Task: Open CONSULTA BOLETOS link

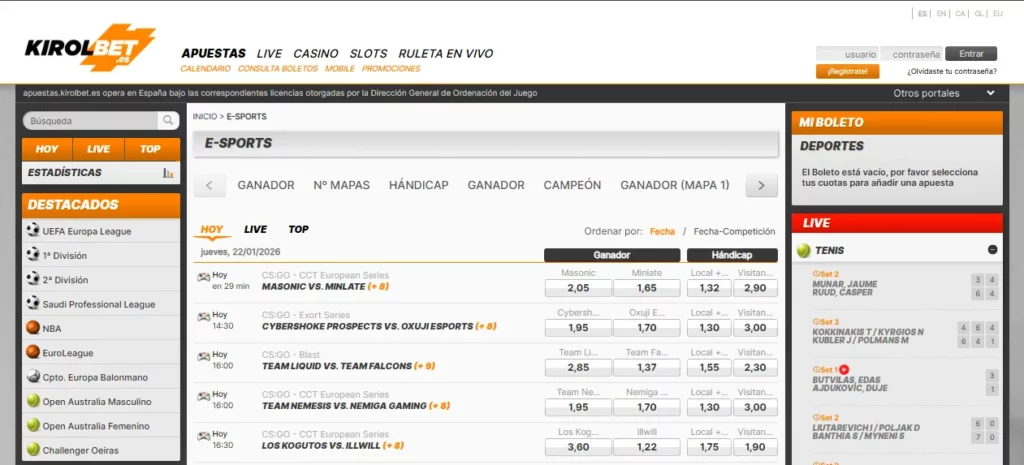Action: click(x=278, y=69)
